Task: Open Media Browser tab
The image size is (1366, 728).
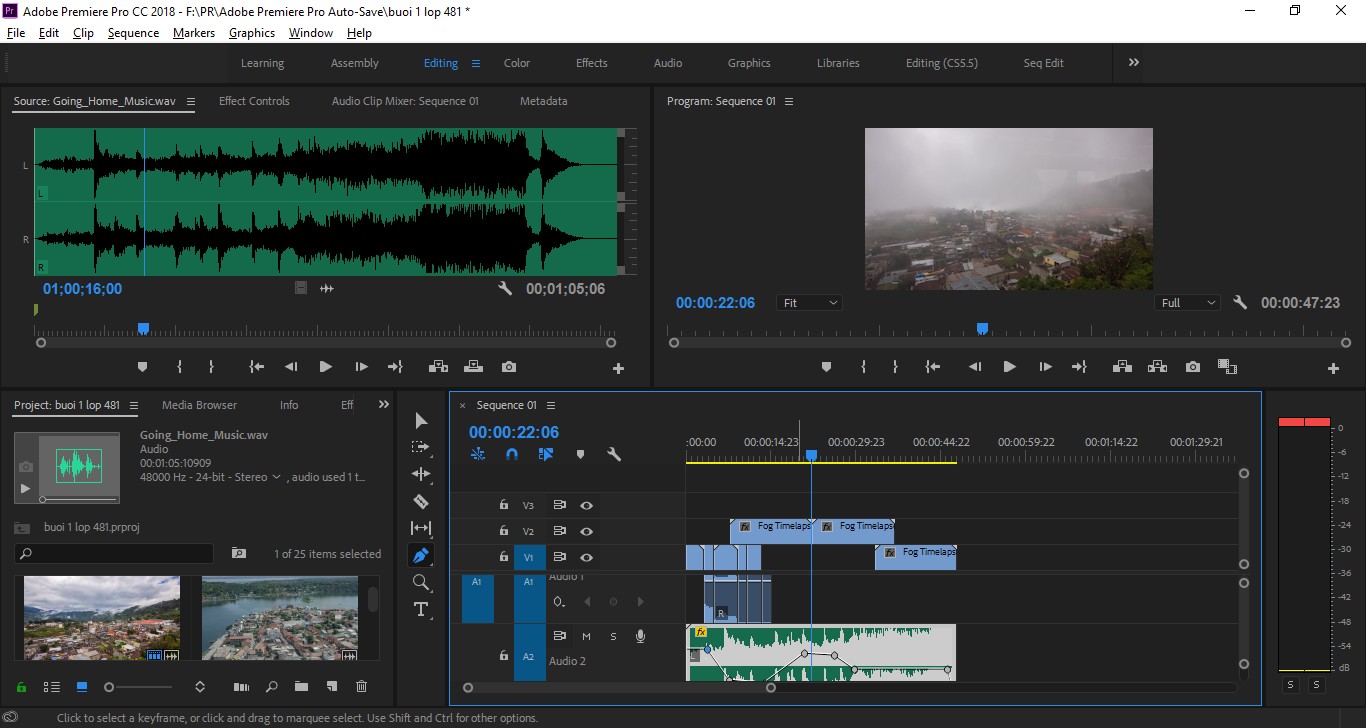Action: (x=199, y=405)
